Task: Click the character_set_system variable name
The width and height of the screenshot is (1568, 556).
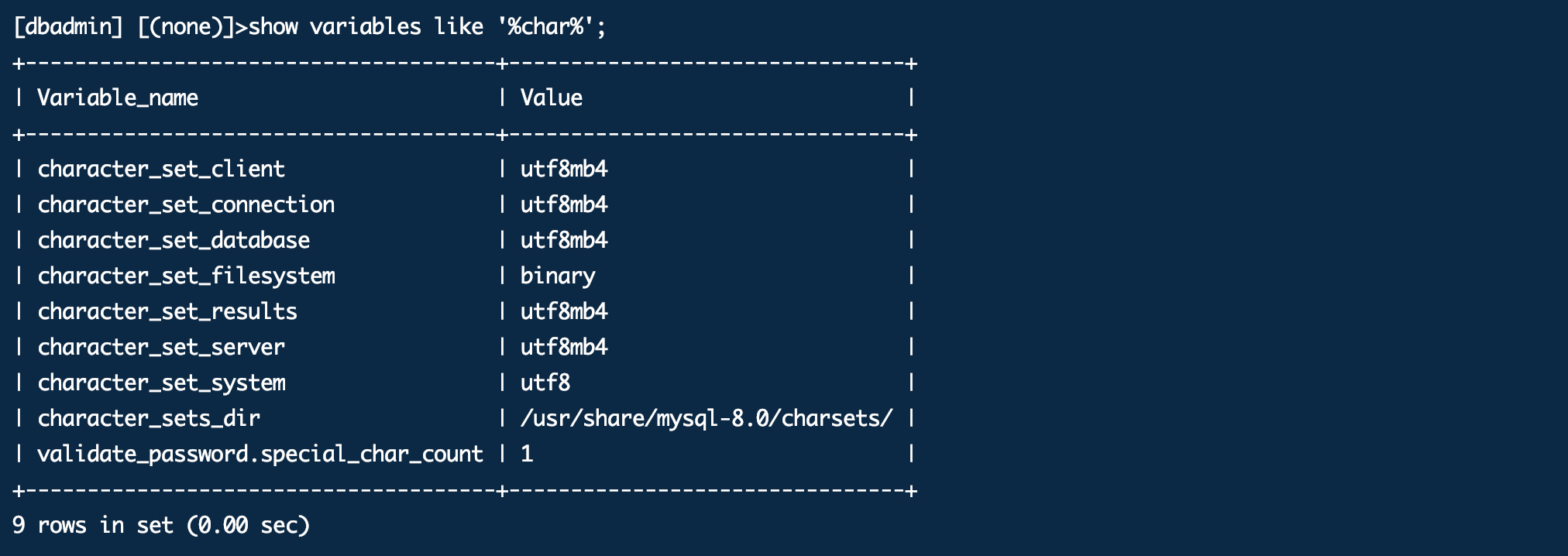Action: (x=161, y=383)
